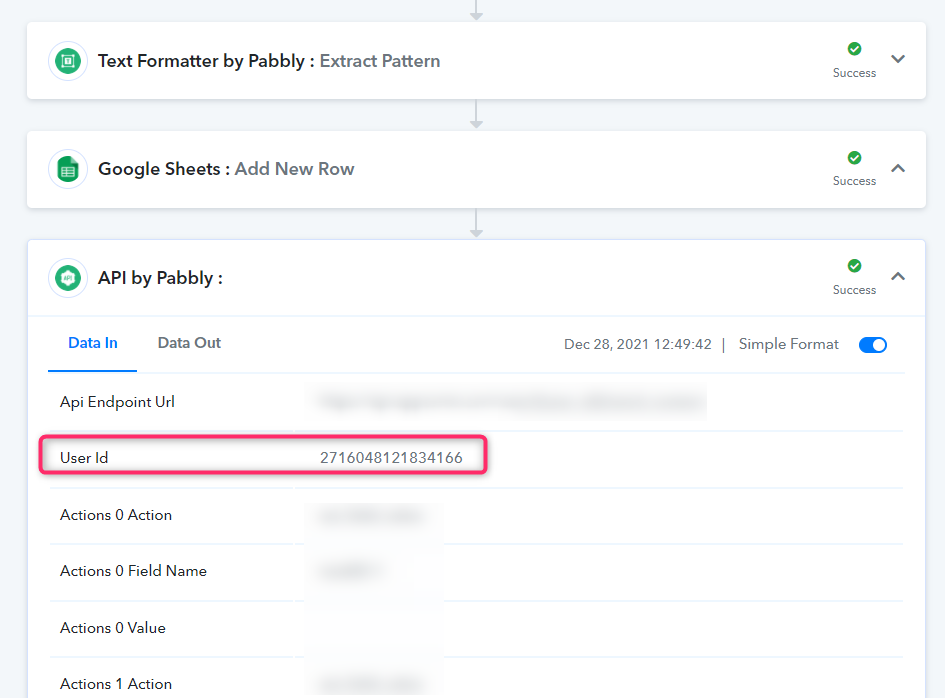
Task: Click the Text Formatter by Pabbly app icon
Action: [68, 61]
